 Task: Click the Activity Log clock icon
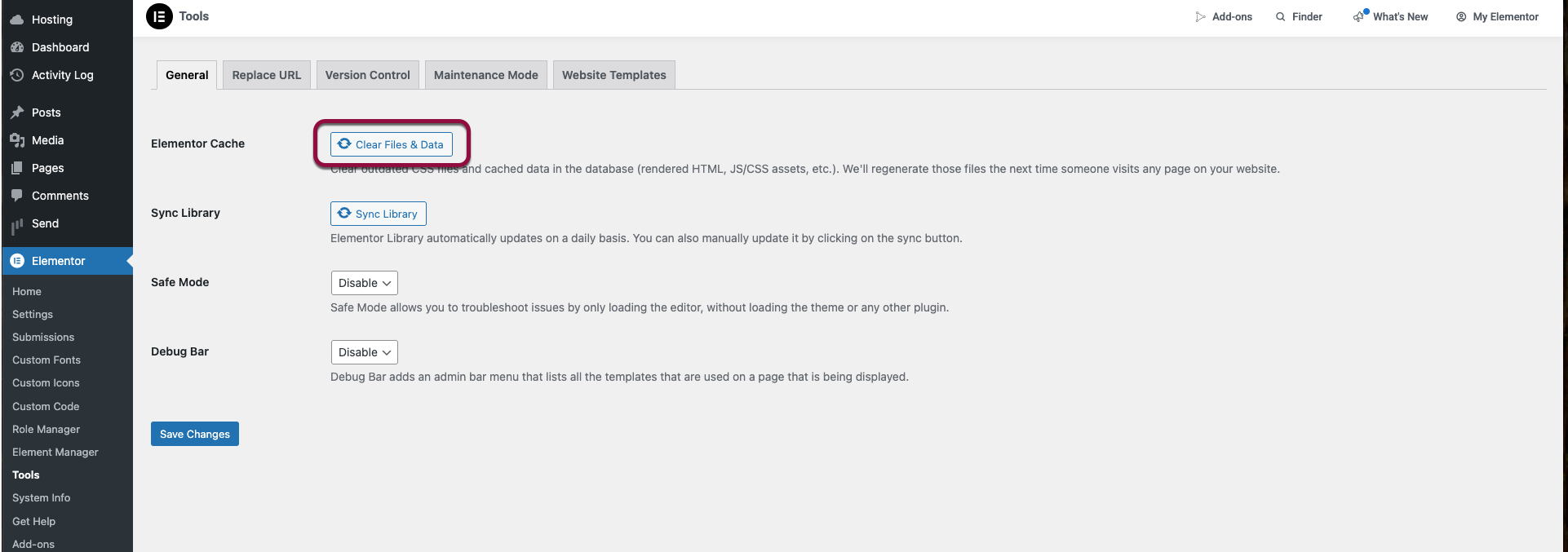pyautogui.click(x=17, y=75)
